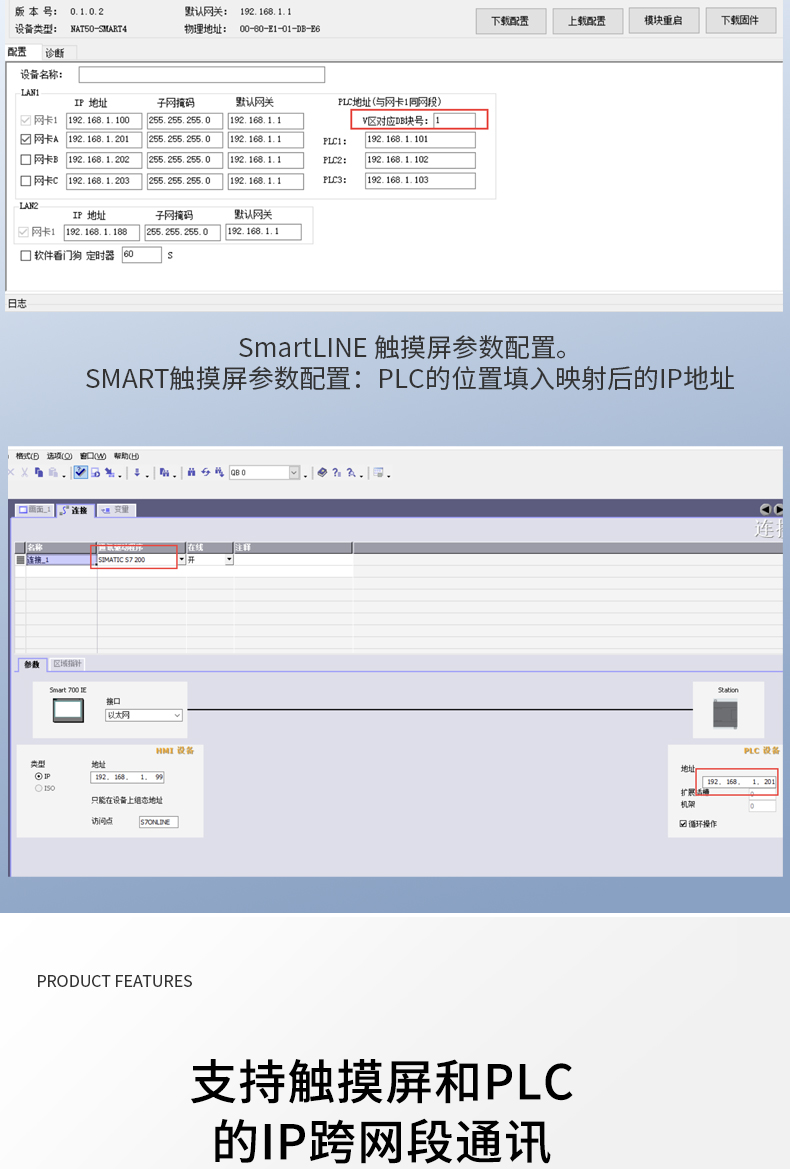Image resolution: width=790 pixels, height=1169 pixels.
Task: Click the PLC1 address field 192.168.1.101
Action: point(420,139)
